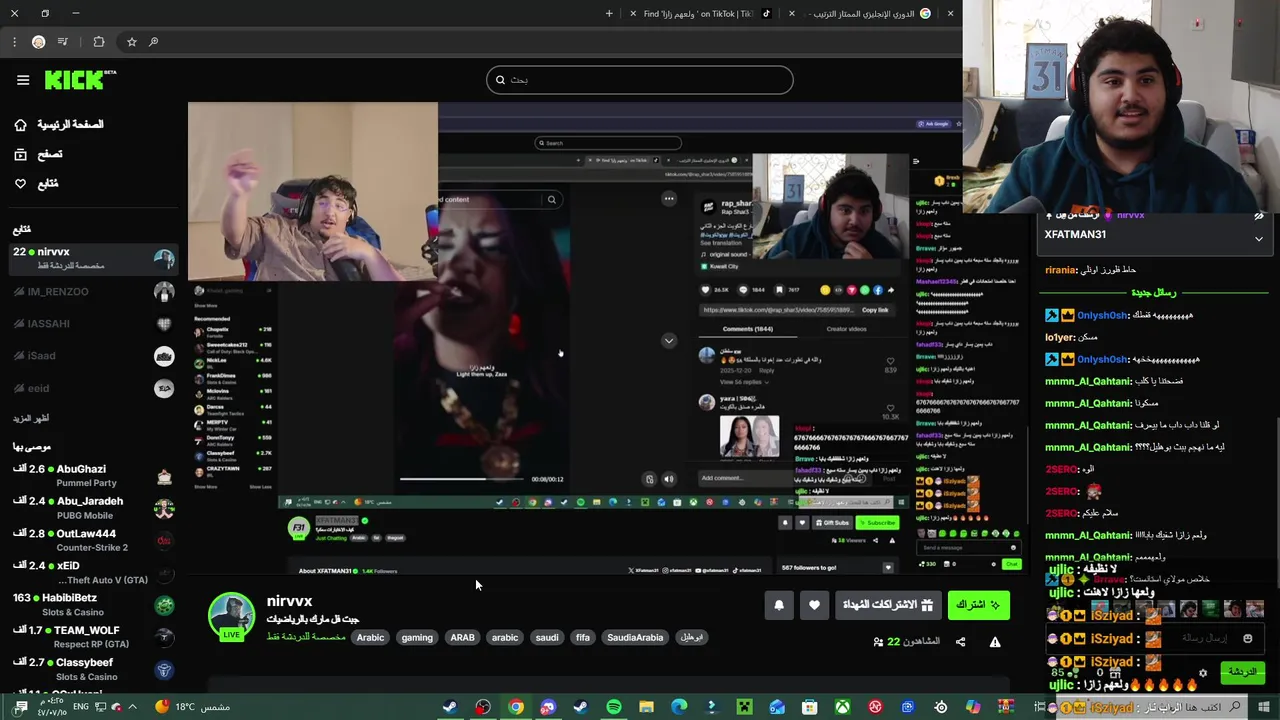Screen dimensions: 1280x720
Task: Open Spotify from the taskbar
Action: tap(614, 707)
